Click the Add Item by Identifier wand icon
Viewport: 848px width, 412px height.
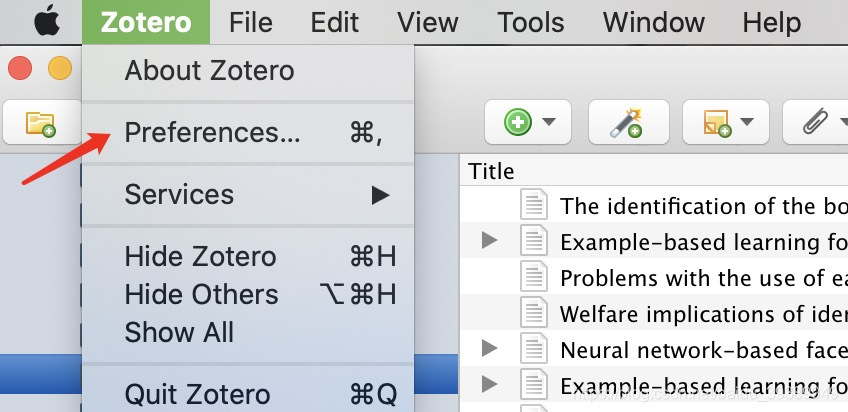[x=626, y=123]
